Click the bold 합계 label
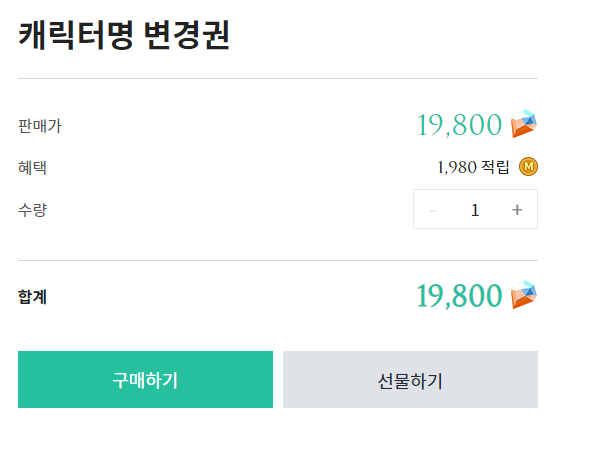601x458 pixels. coord(32,296)
